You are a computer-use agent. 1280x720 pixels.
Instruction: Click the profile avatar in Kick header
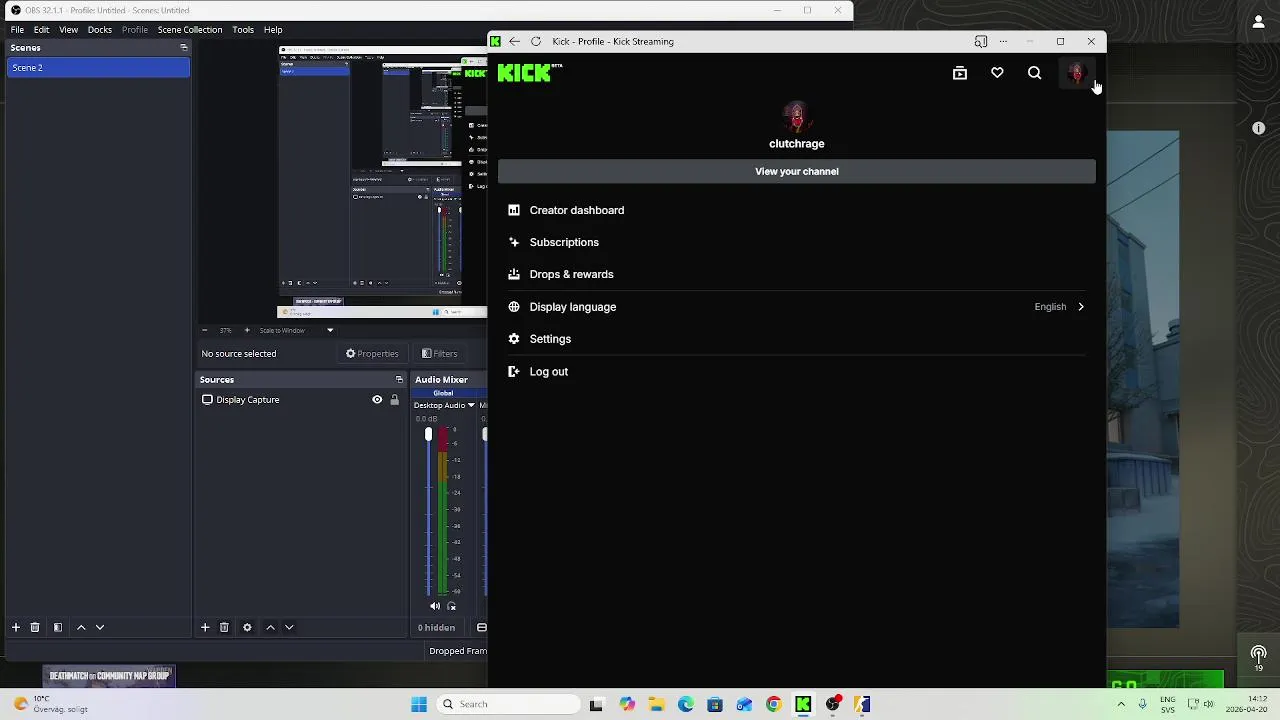(x=1076, y=73)
